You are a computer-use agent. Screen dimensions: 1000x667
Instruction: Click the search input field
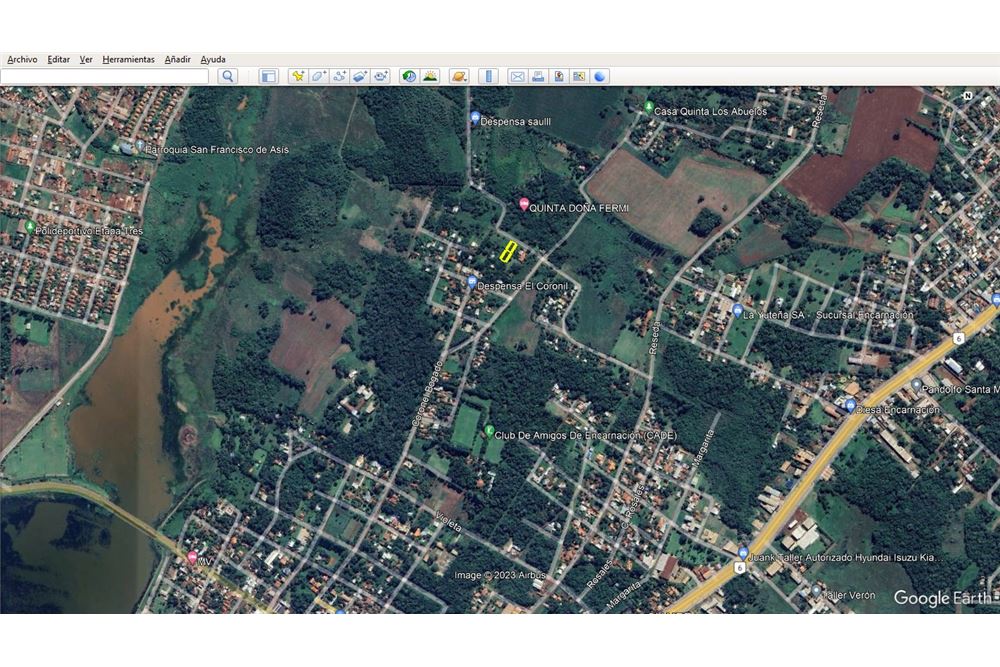(105, 77)
